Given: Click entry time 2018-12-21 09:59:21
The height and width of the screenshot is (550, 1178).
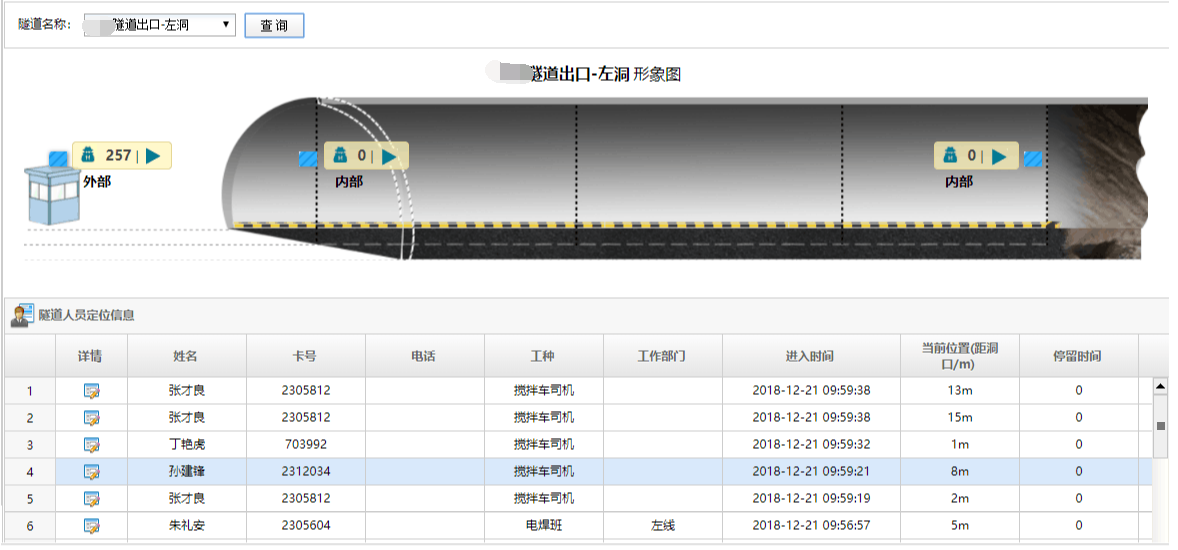Looking at the screenshot, I should click(x=811, y=472).
